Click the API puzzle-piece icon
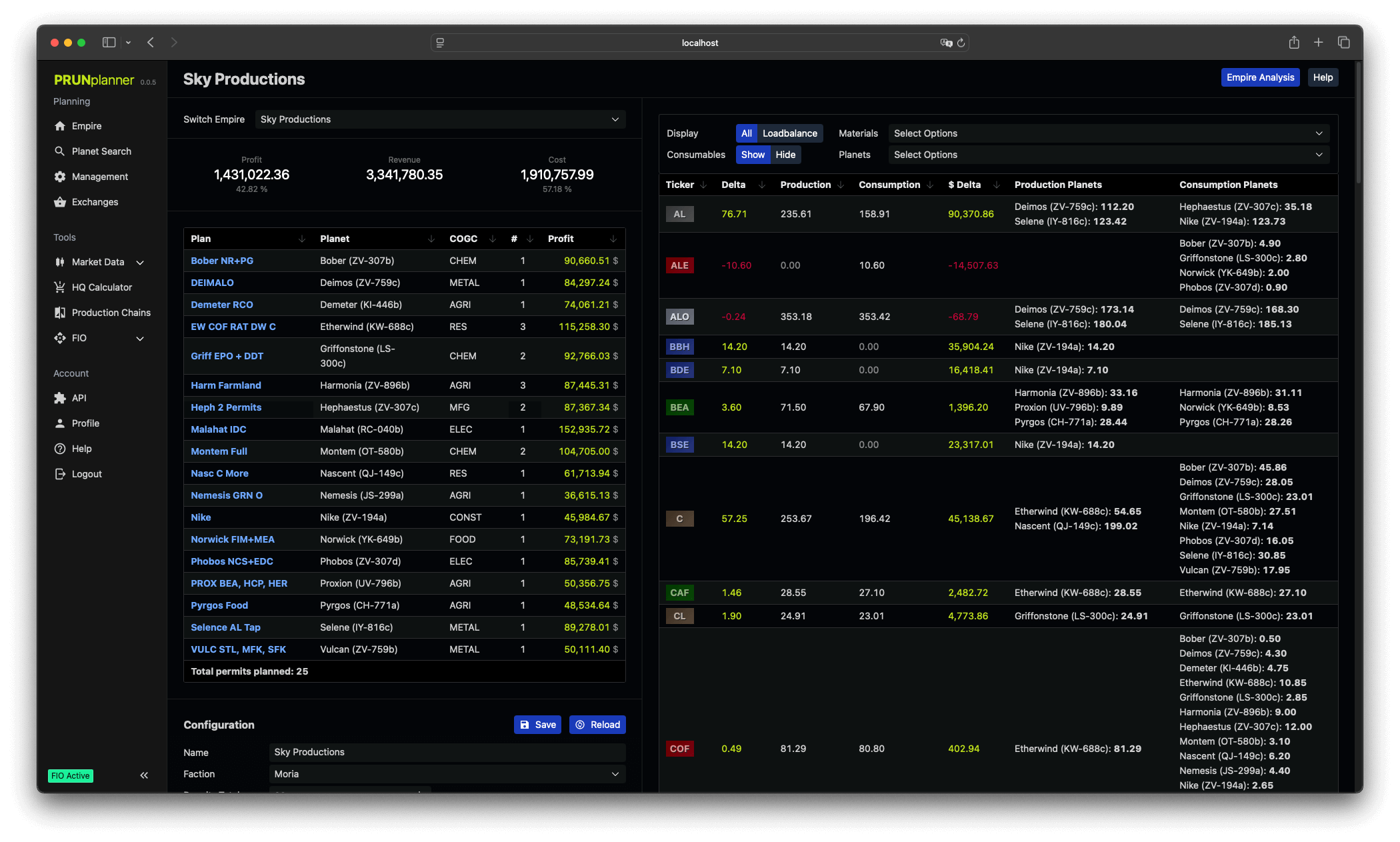 point(60,398)
